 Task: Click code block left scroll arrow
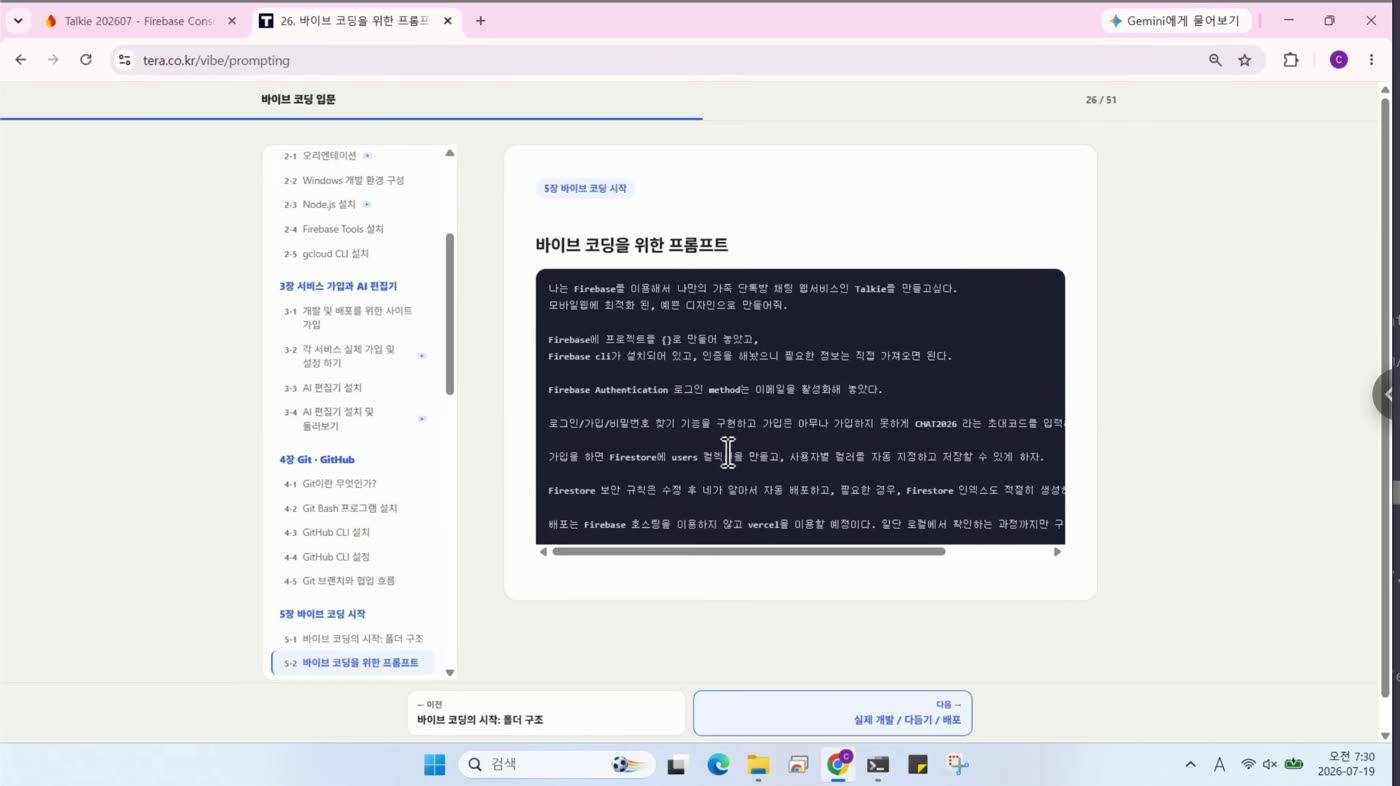pyautogui.click(x=543, y=552)
